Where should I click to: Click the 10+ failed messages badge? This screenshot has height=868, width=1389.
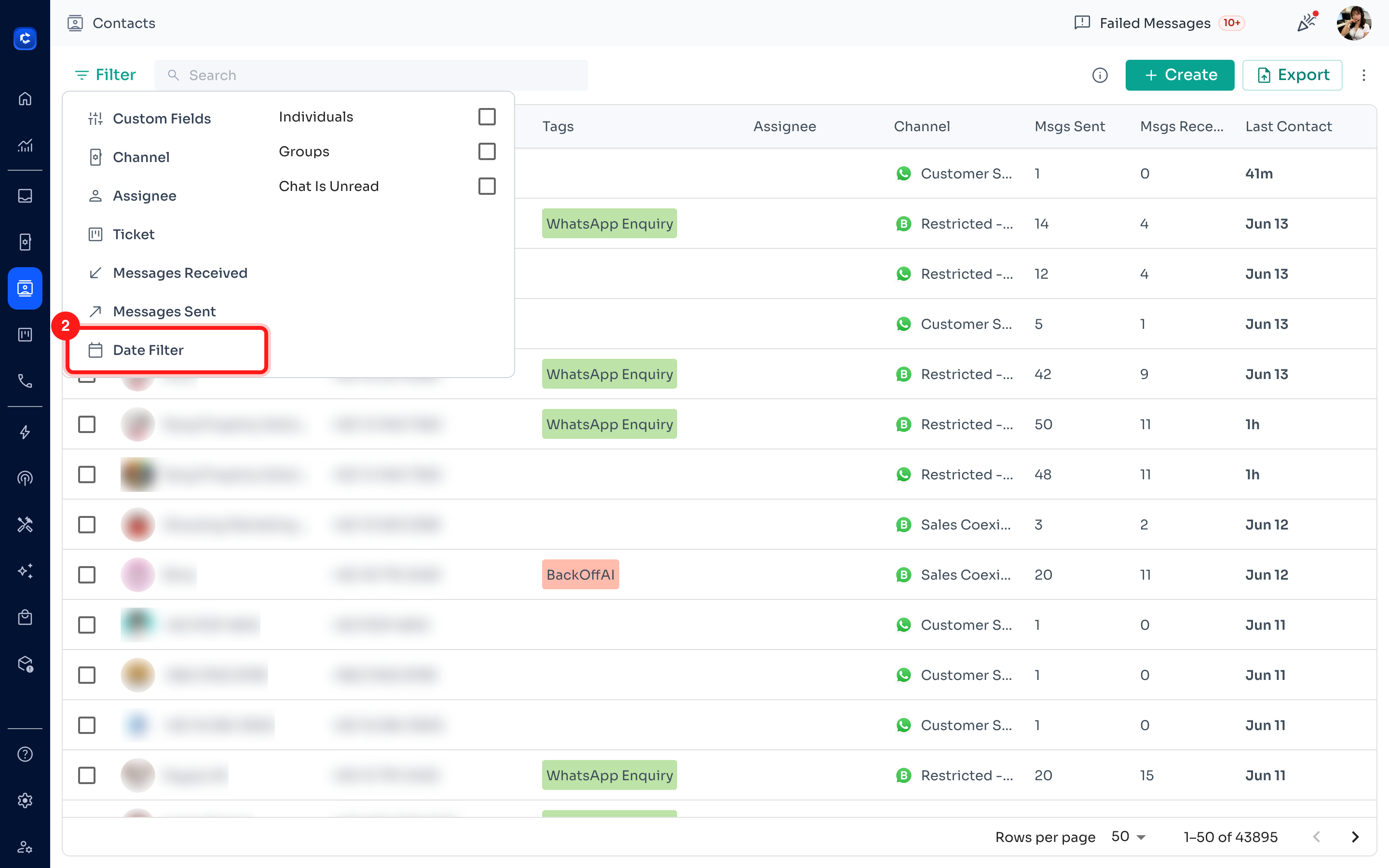[x=1231, y=23]
